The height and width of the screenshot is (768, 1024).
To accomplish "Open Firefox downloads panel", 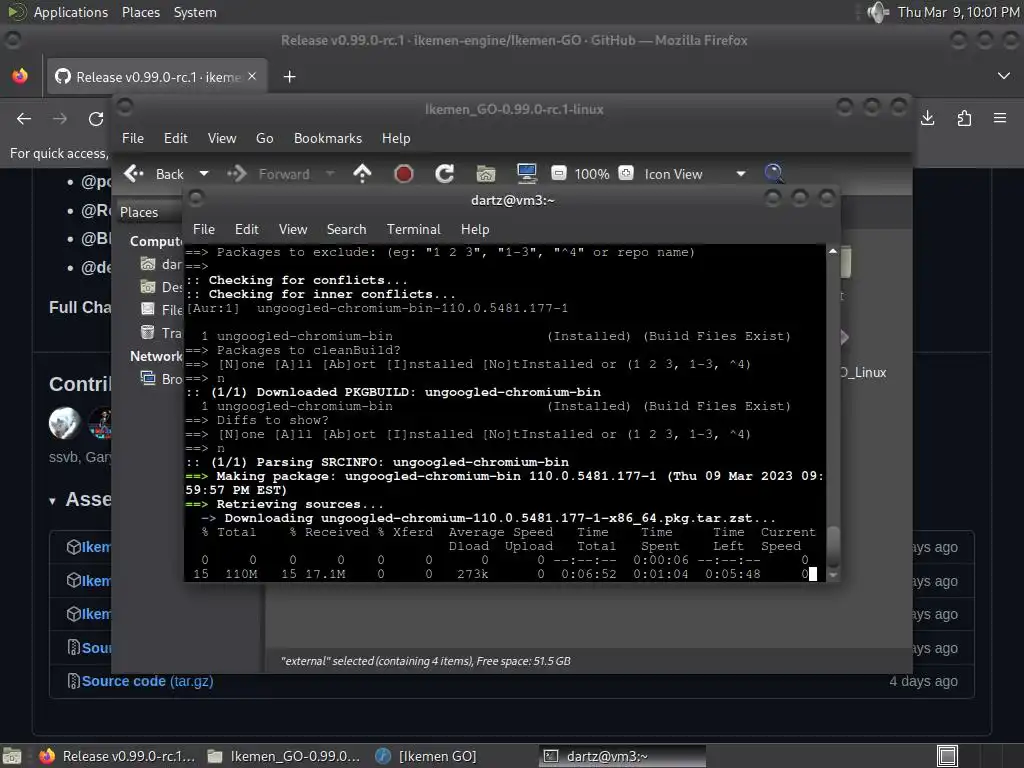I will (x=927, y=118).
